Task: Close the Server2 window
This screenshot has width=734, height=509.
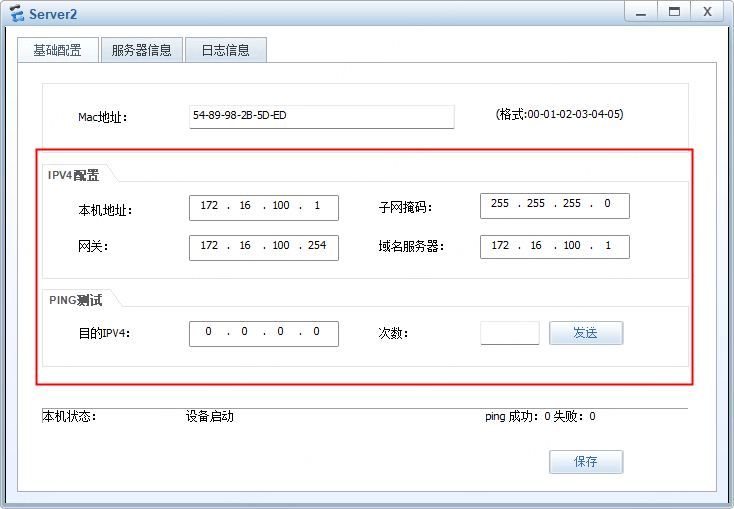Action: [x=707, y=12]
